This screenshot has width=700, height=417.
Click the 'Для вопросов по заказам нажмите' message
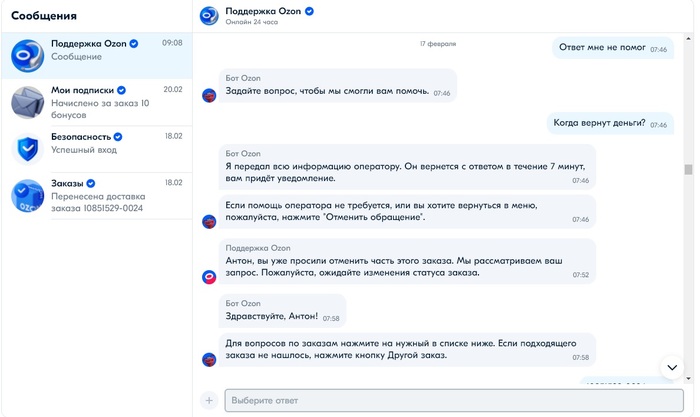(407, 350)
